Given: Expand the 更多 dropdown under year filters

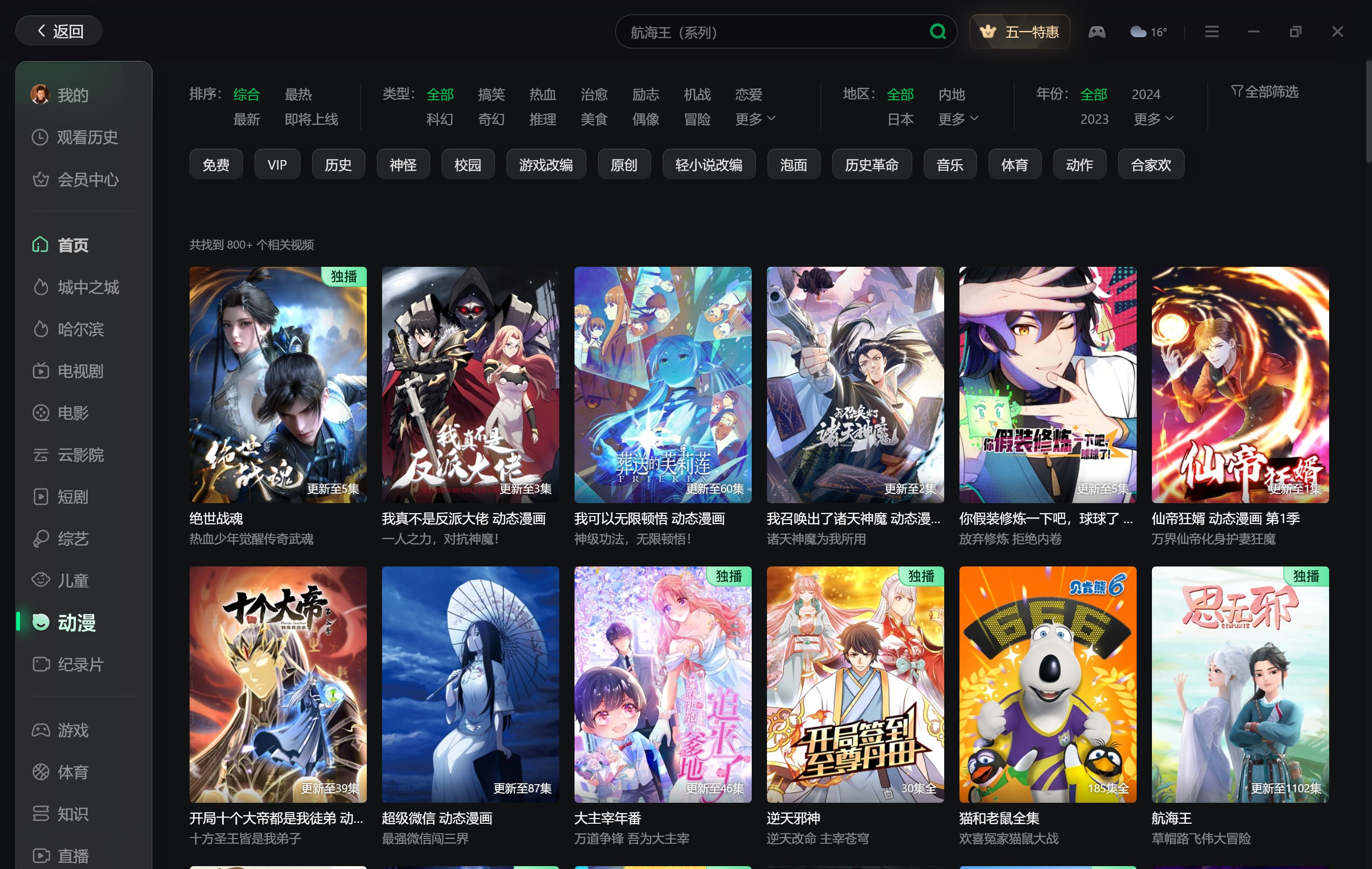Looking at the screenshot, I should [x=1154, y=119].
